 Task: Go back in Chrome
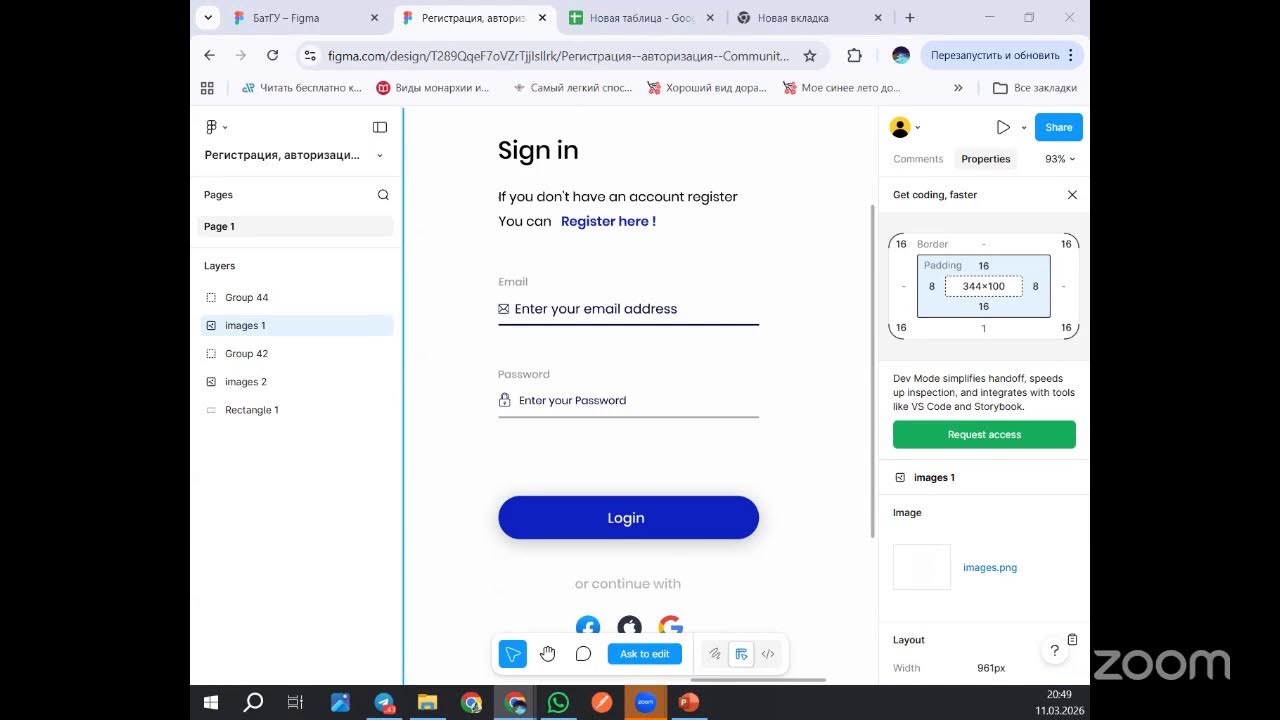tap(209, 56)
